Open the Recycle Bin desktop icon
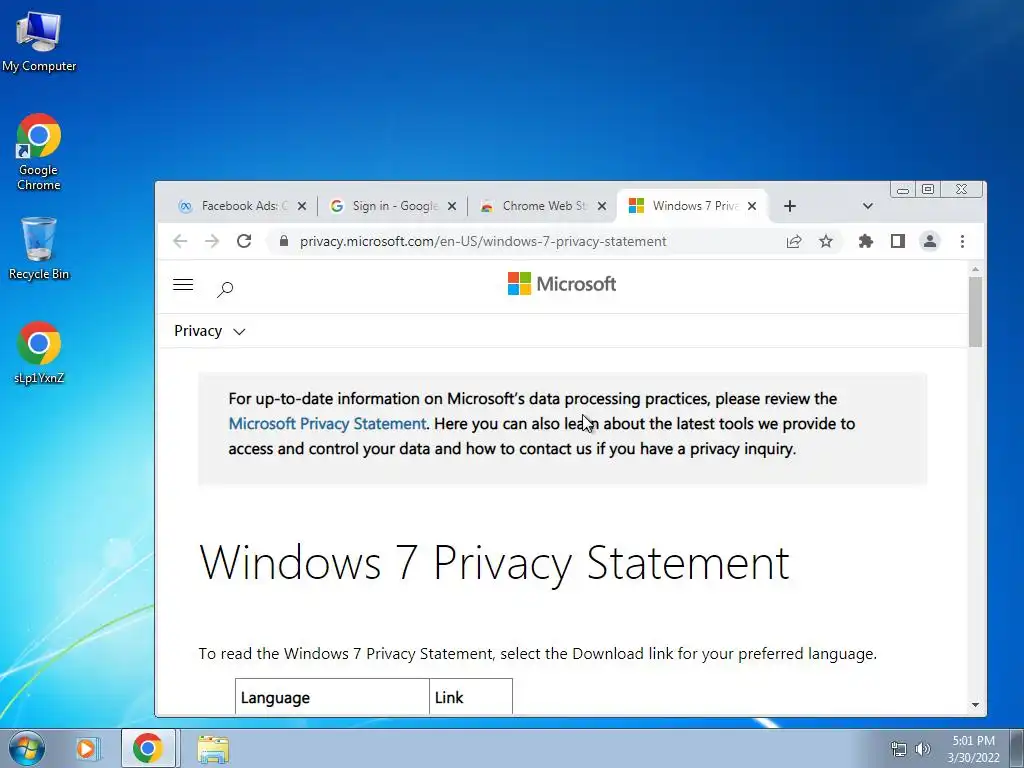 pos(39,249)
